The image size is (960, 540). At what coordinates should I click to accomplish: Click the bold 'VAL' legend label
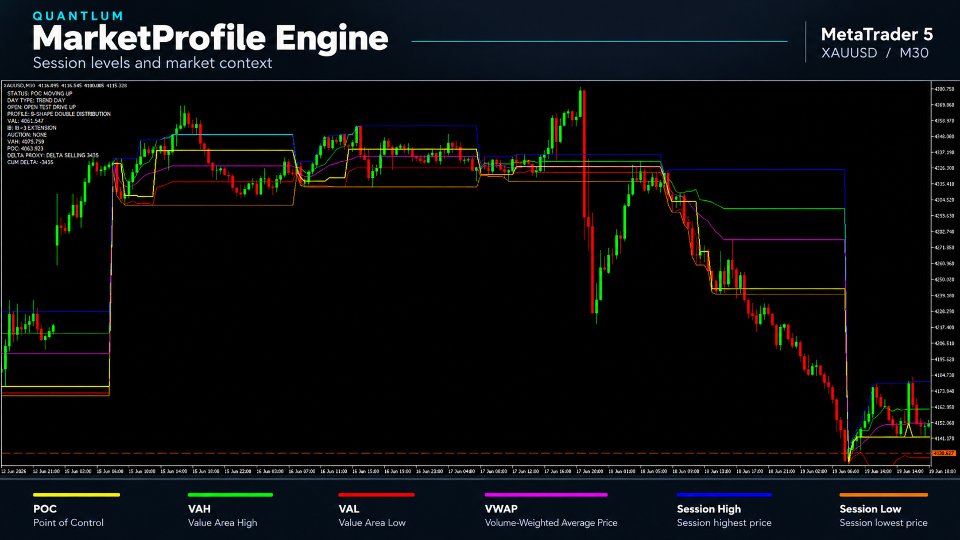coord(349,509)
